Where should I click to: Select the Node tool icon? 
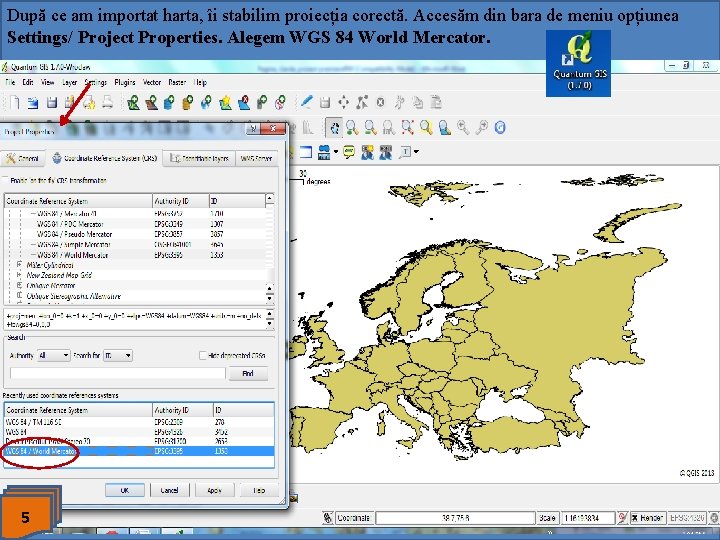point(362,102)
